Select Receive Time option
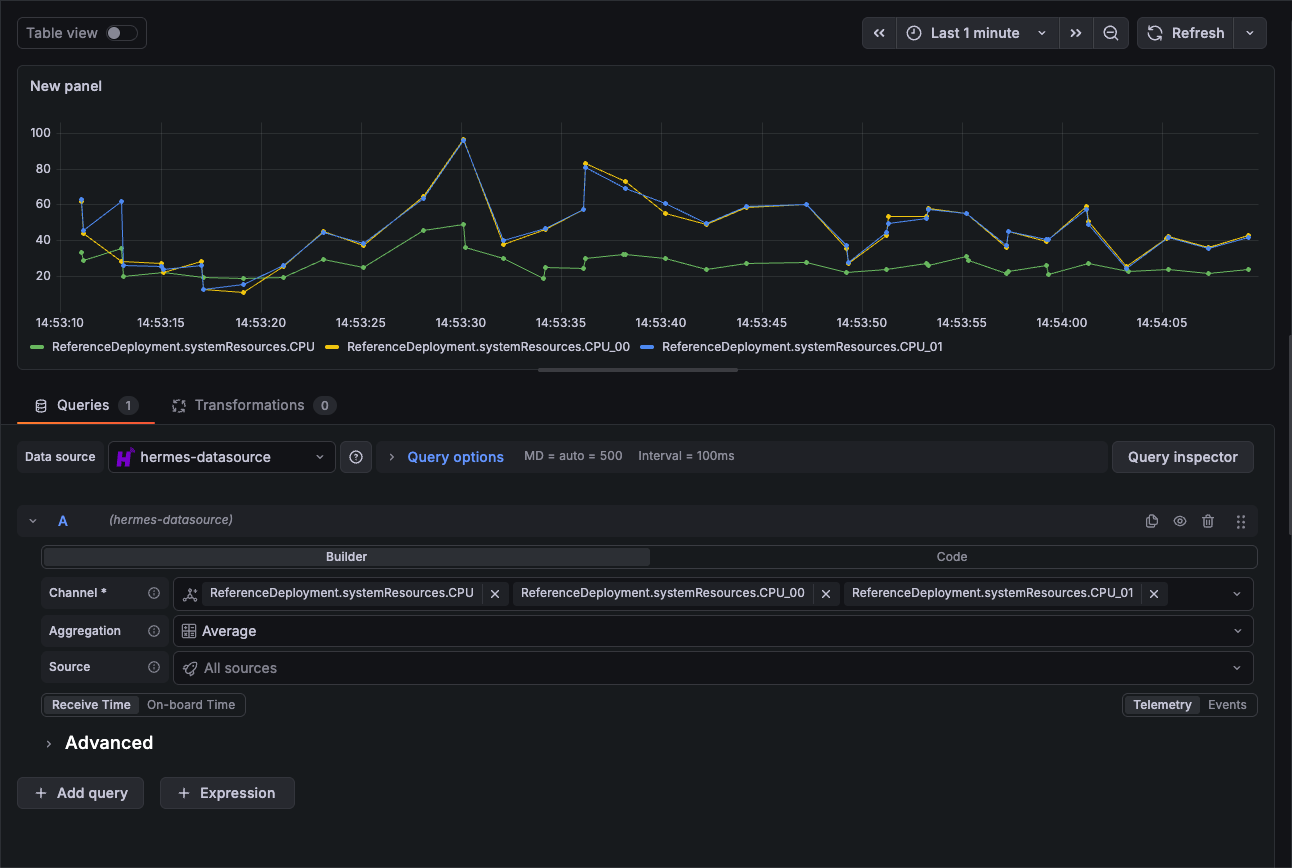Image resolution: width=1292 pixels, height=868 pixels. tap(91, 705)
